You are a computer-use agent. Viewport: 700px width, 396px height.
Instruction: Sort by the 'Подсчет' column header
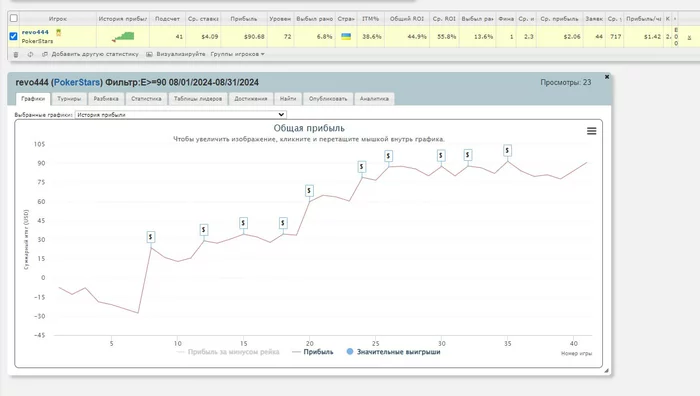coord(167,19)
